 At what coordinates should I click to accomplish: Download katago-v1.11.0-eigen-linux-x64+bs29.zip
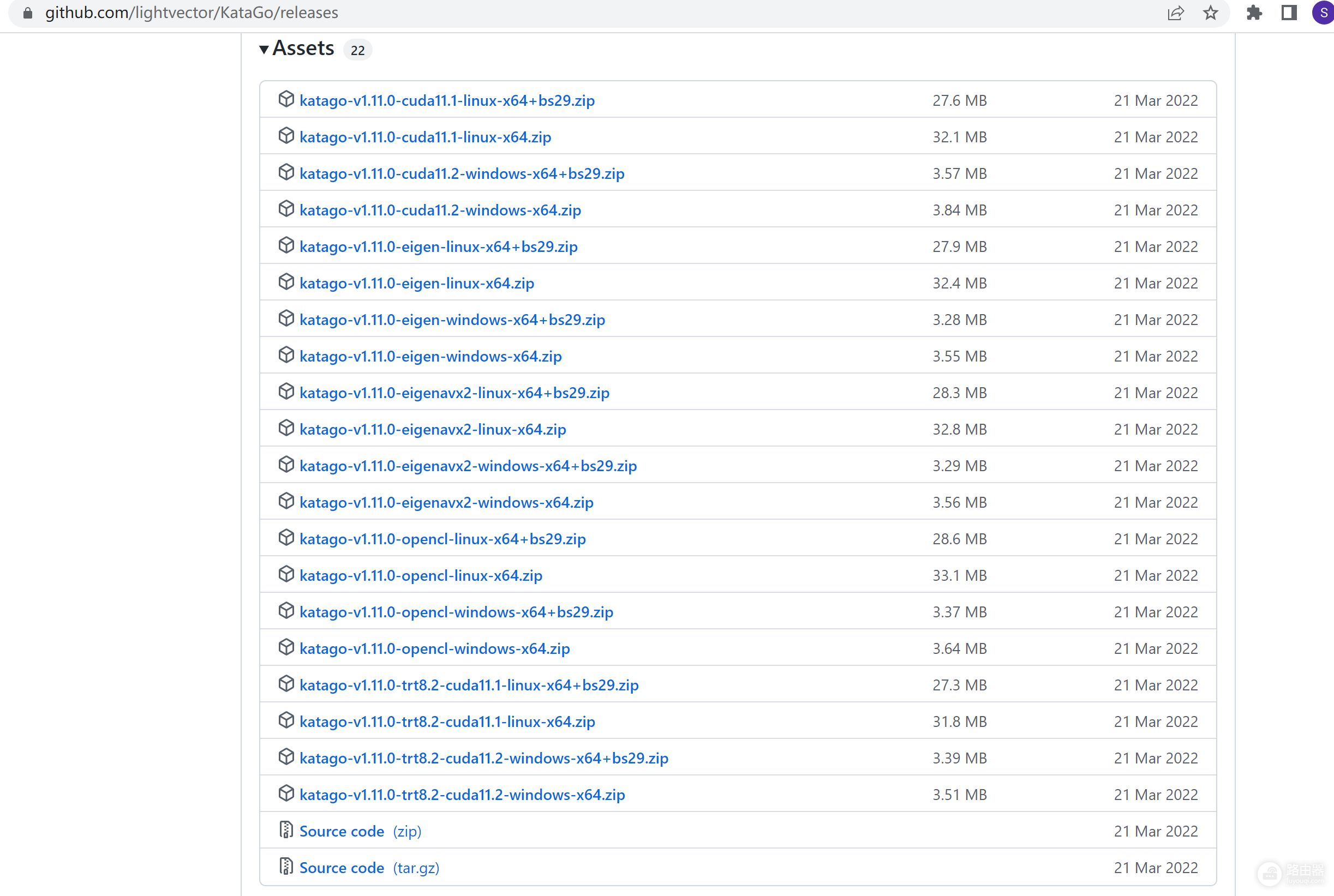438,247
